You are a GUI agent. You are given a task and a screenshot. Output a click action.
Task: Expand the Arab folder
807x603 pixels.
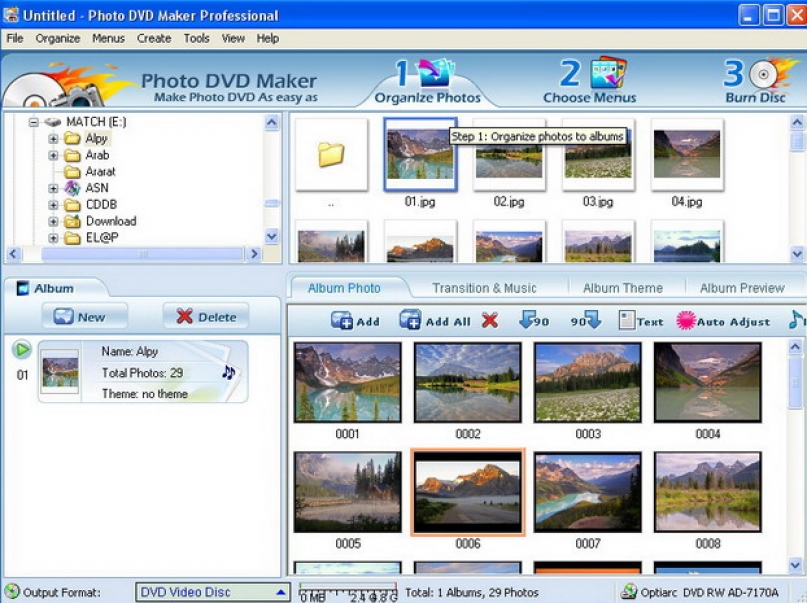tap(53, 155)
